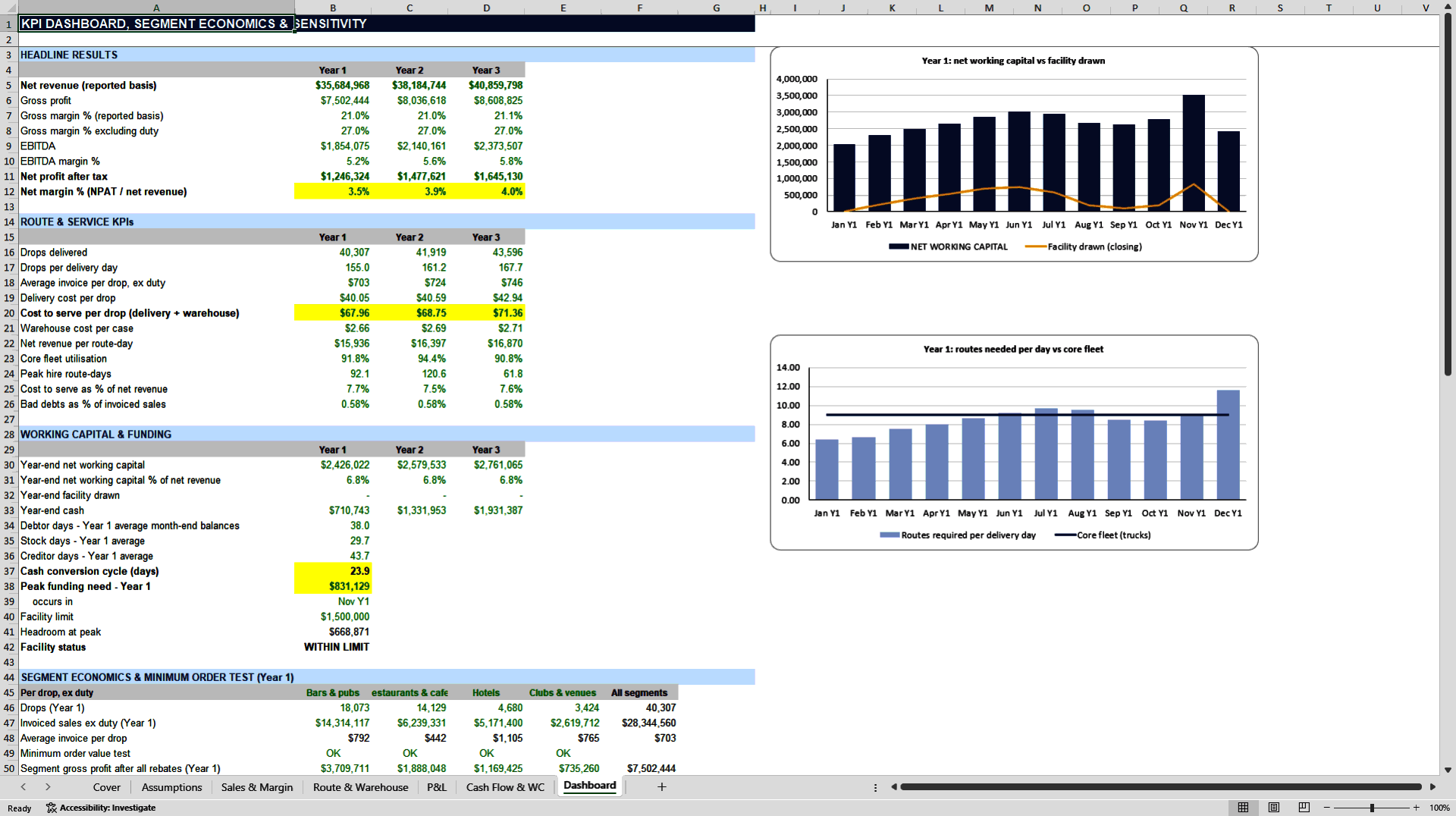Click the vertical scrollbar thumb

coord(1448,193)
